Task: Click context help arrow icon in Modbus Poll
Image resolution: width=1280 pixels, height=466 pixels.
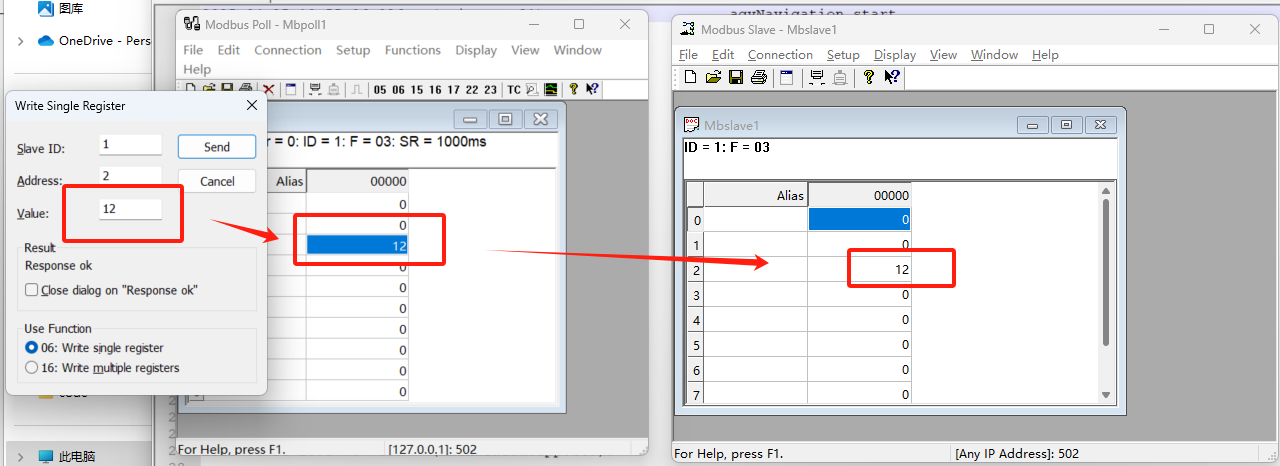Action: (592, 90)
